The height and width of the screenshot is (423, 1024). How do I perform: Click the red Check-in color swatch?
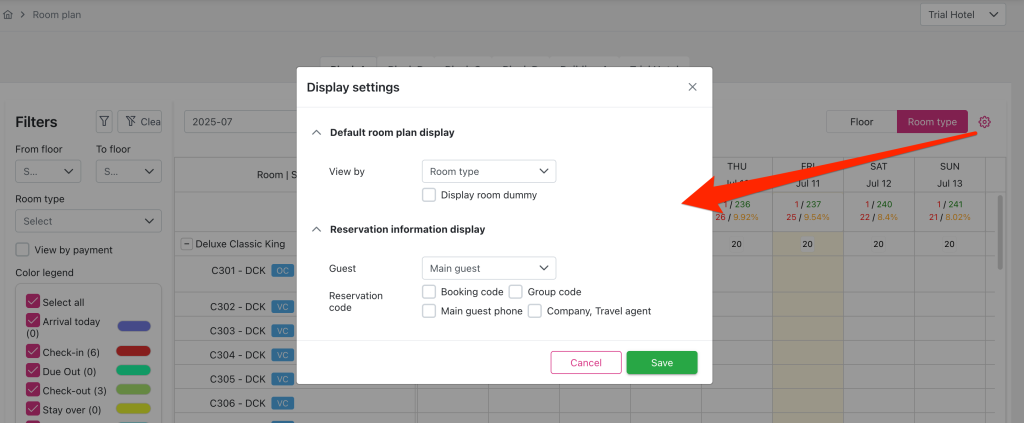[x=134, y=352]
